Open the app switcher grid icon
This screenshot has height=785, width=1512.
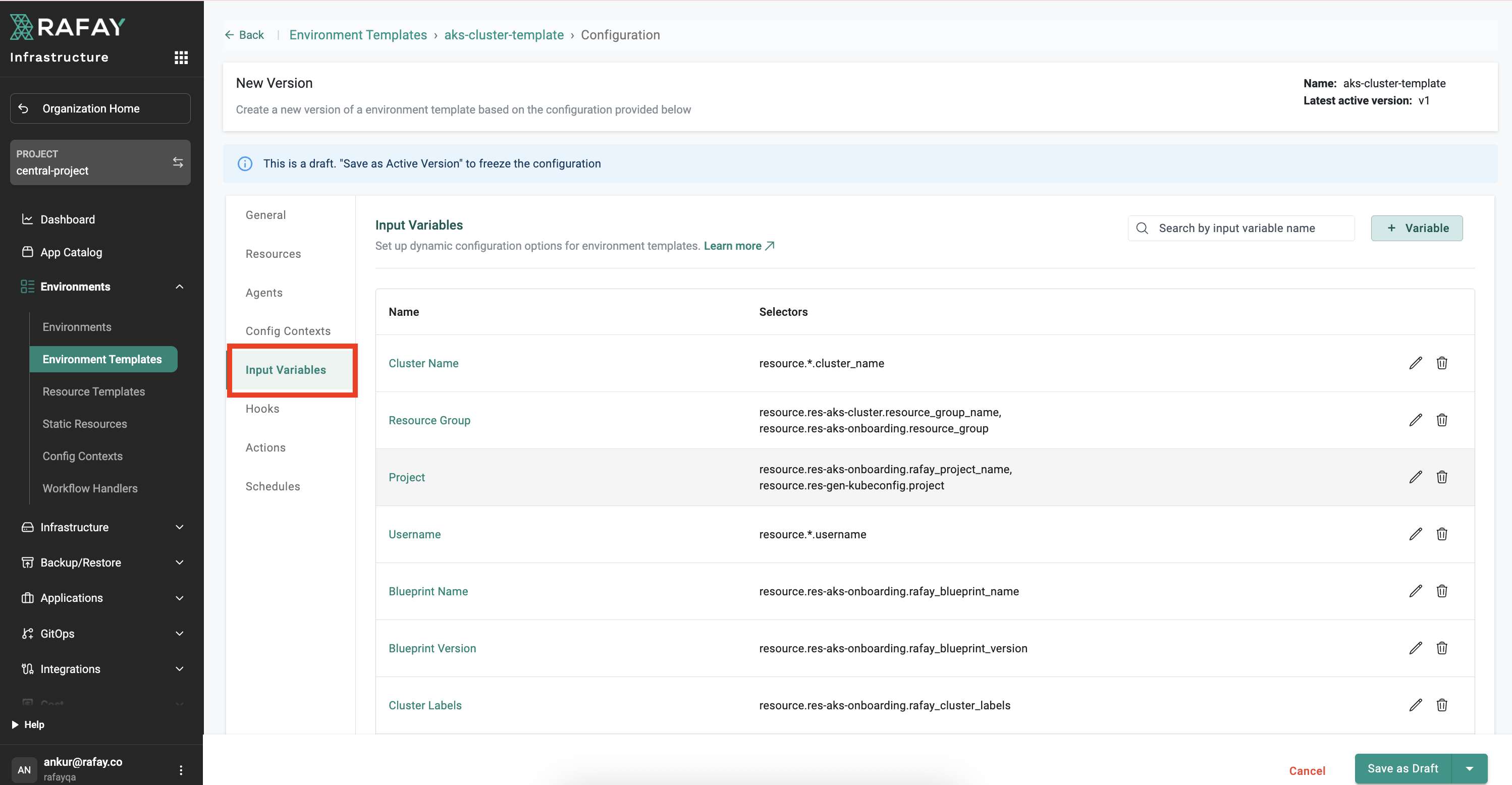[x=181, y=58]
